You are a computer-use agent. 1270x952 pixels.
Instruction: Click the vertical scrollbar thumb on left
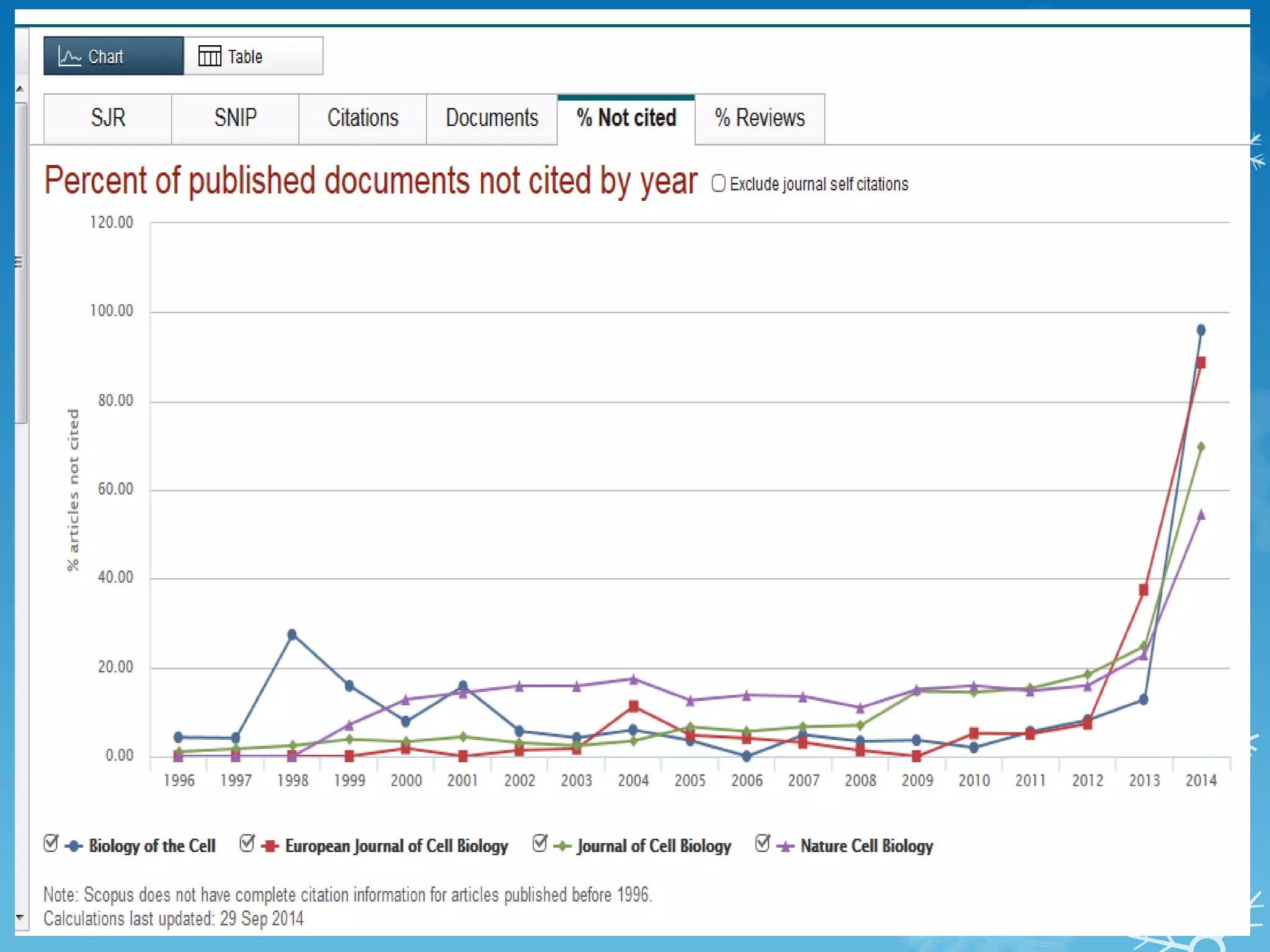(x=20, y=263)
